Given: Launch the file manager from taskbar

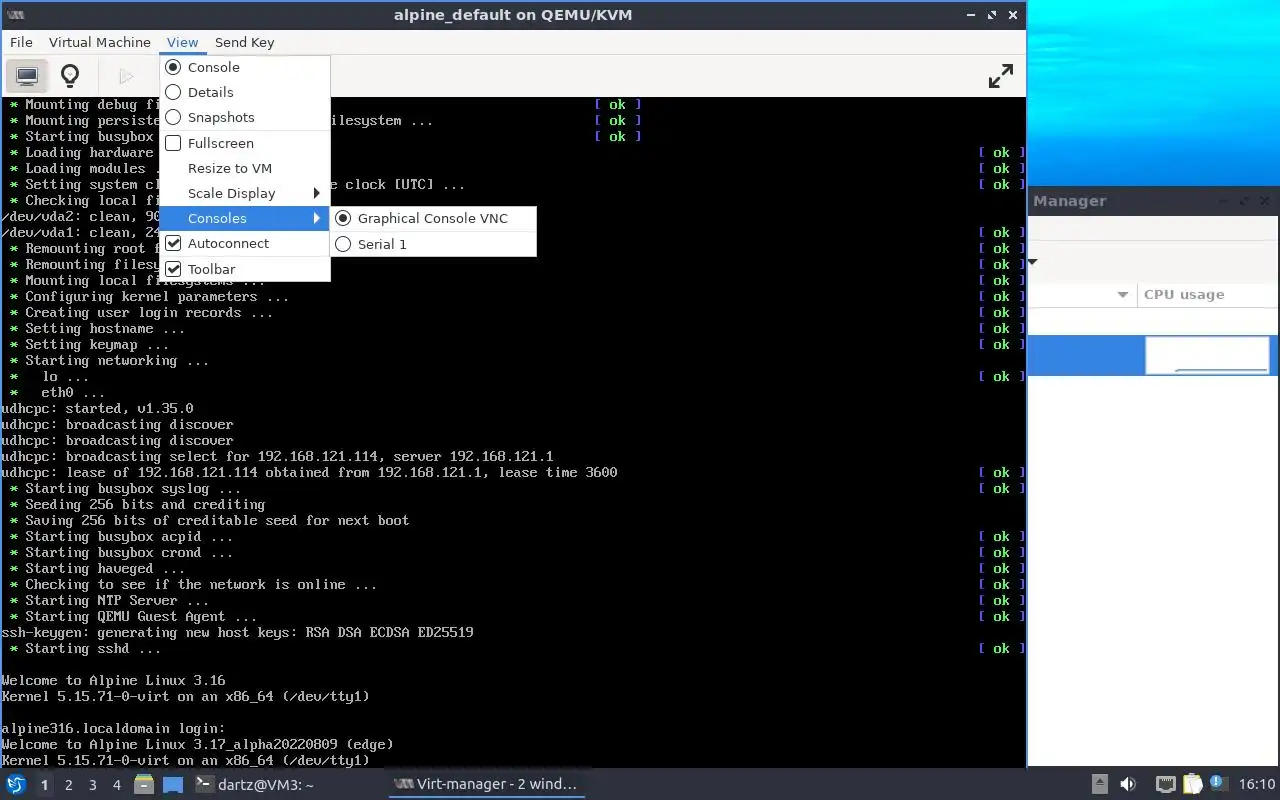Looking at the screenshot, I should coord(145,785).
